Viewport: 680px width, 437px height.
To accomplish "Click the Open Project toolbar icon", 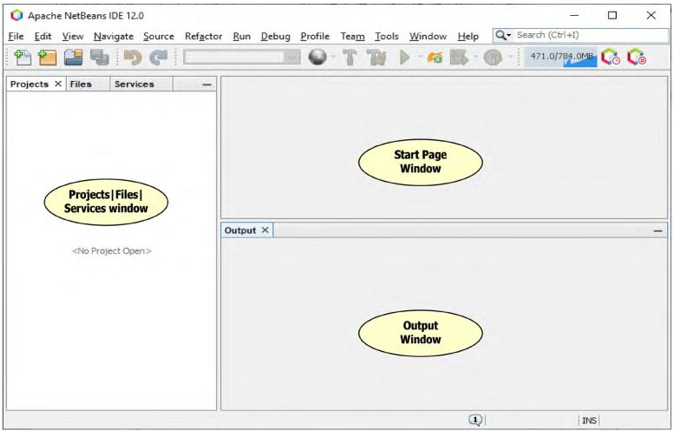I will (73, 57).
